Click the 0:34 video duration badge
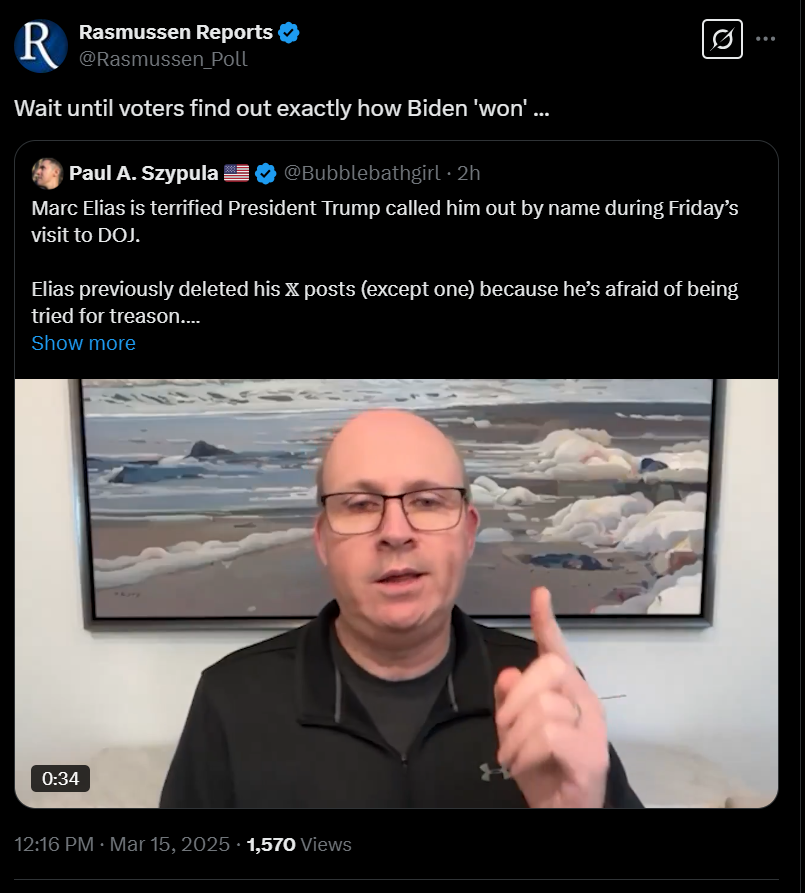The height and width of the screenshot is (893, 805). pos(60,779)
